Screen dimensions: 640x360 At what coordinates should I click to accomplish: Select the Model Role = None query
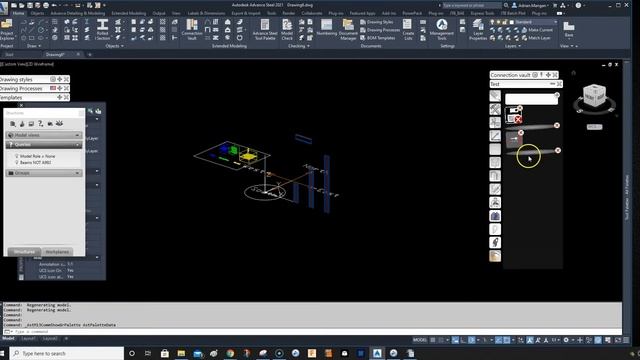pos(38,156)
